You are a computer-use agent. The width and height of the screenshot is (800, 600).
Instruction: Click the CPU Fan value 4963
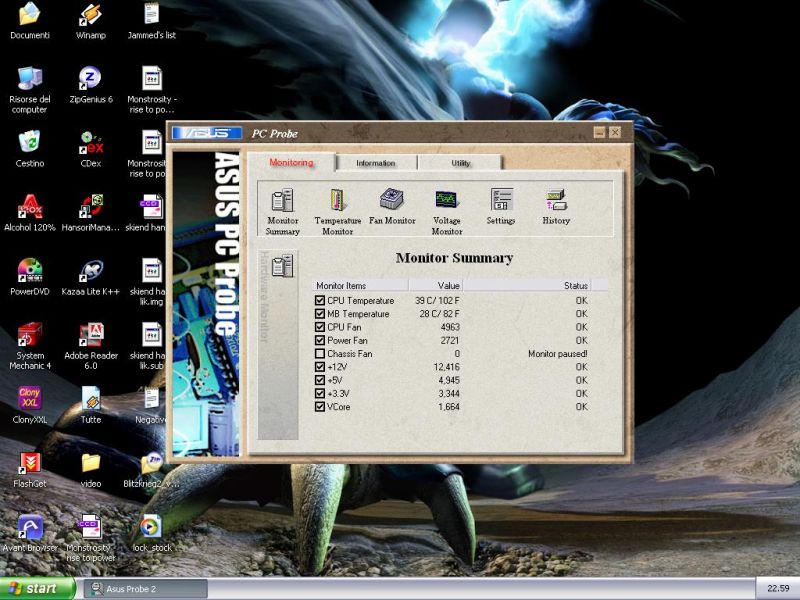click(x=449, y=327)
